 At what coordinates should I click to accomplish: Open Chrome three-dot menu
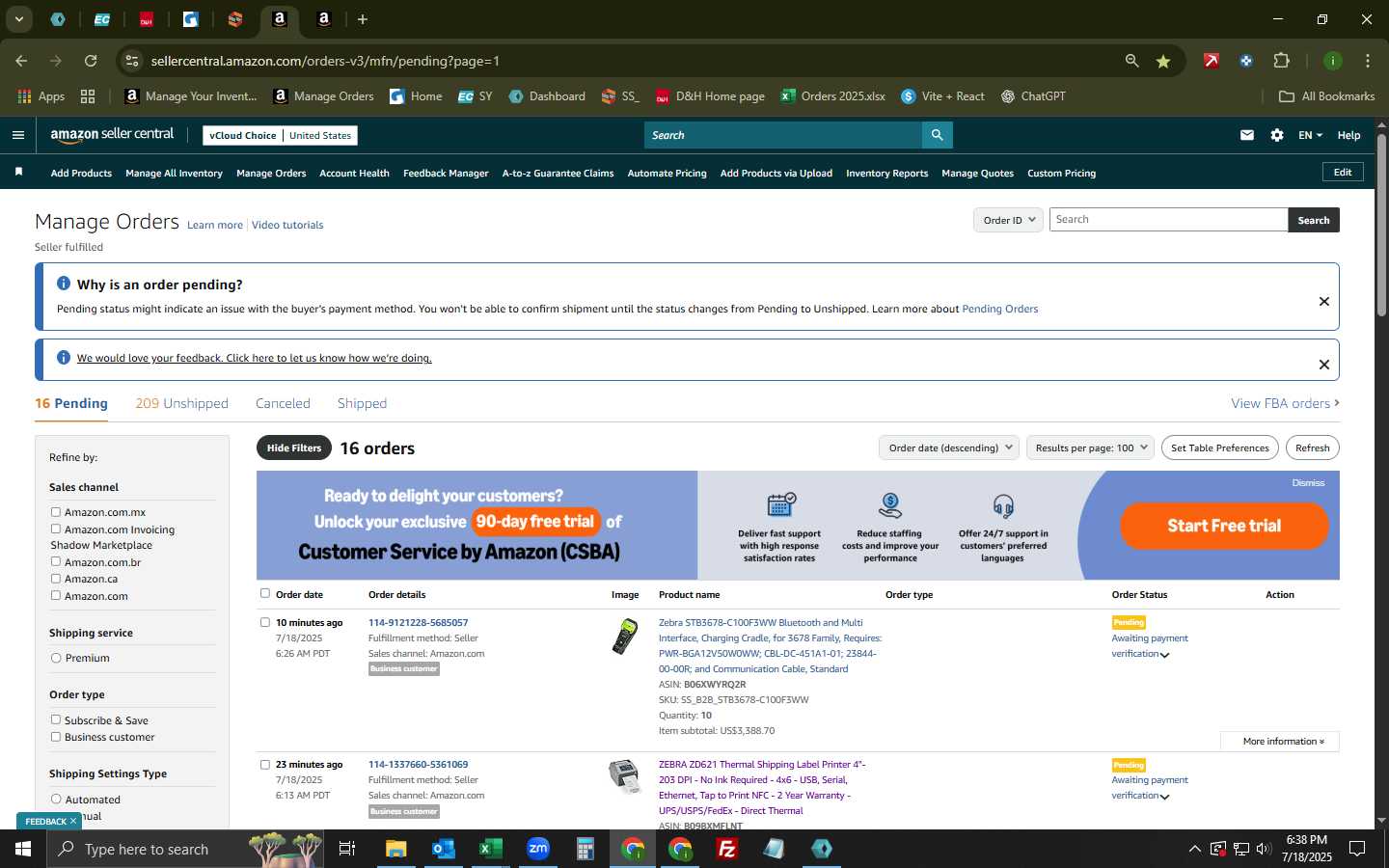tap(1368, 61)
